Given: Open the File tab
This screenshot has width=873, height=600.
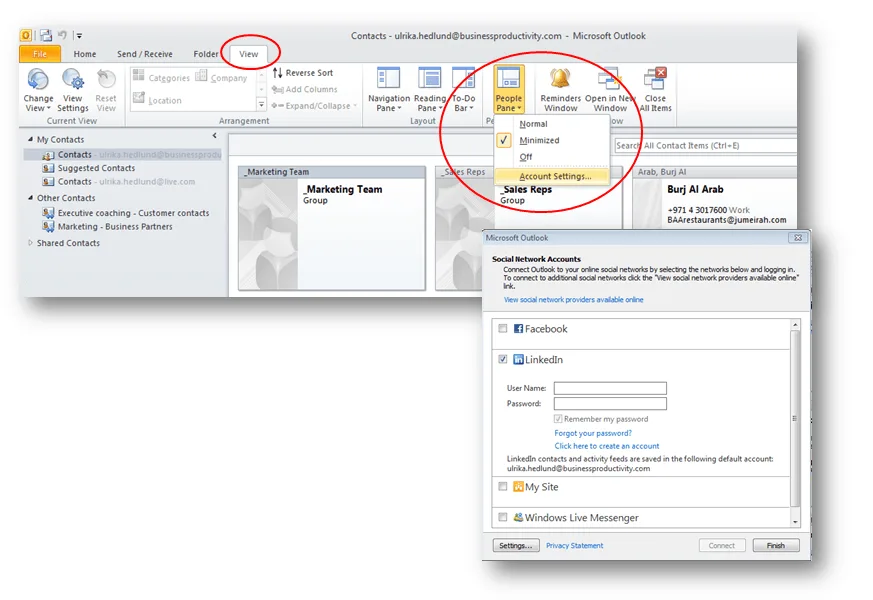Looking at the screenshot, I should click(x=40, y=54).
